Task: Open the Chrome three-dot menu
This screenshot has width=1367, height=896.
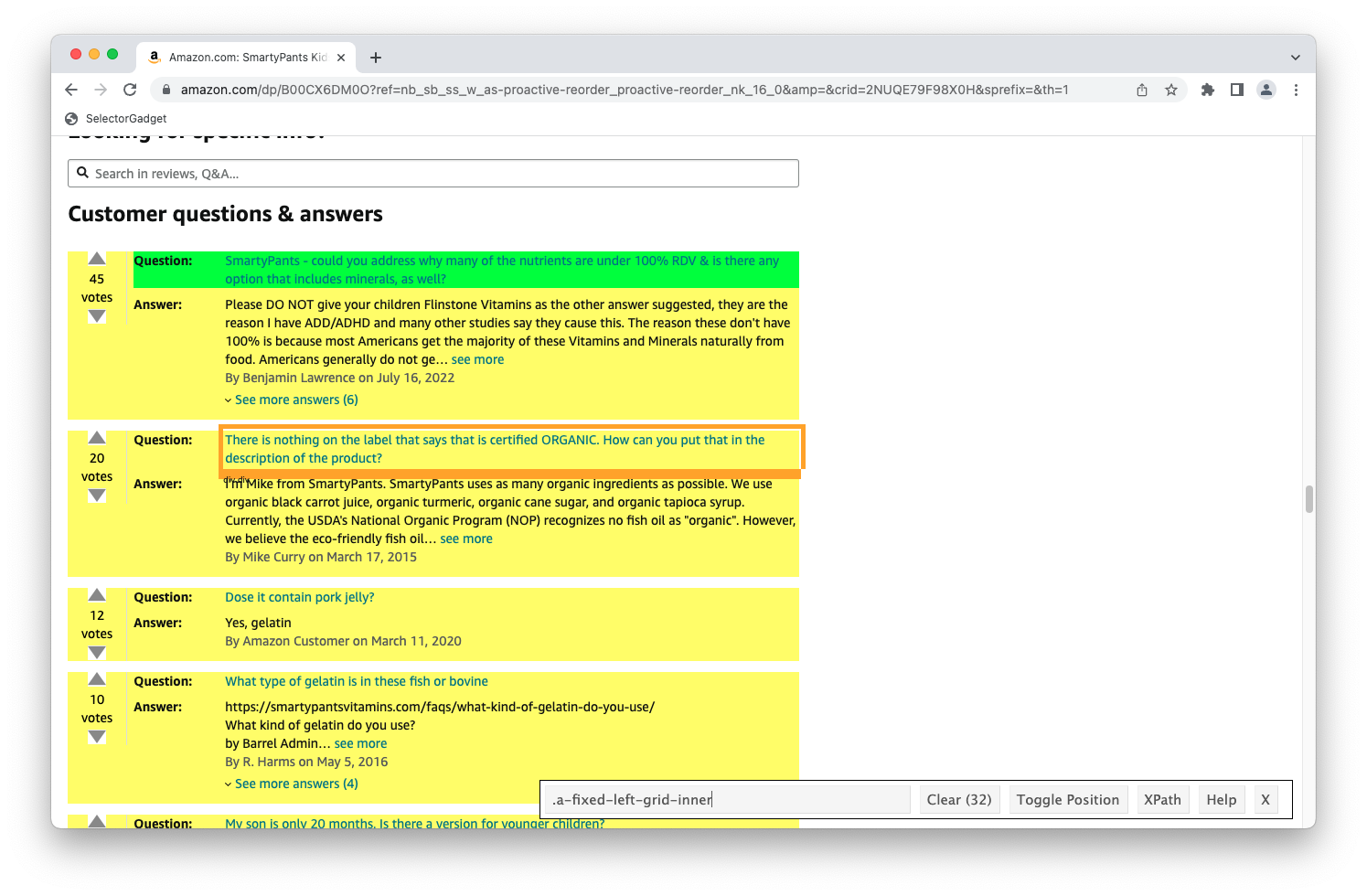Action: pos(1295,90)
